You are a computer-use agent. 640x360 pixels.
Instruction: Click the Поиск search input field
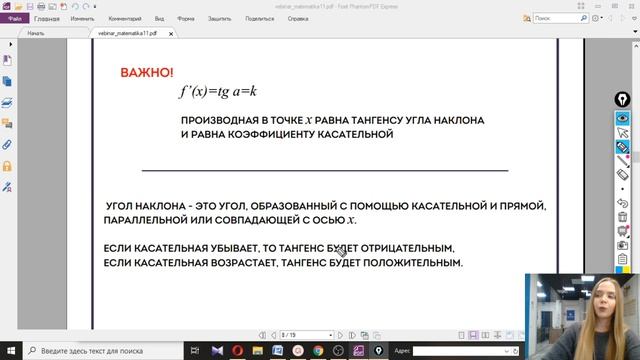(556, 18)
